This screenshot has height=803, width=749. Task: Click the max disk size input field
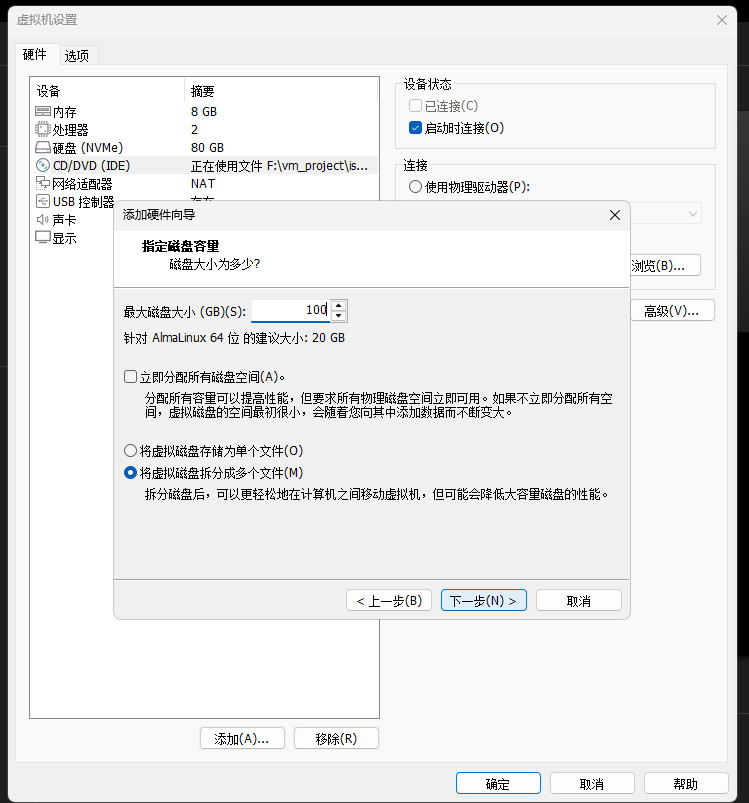(290, 311)
